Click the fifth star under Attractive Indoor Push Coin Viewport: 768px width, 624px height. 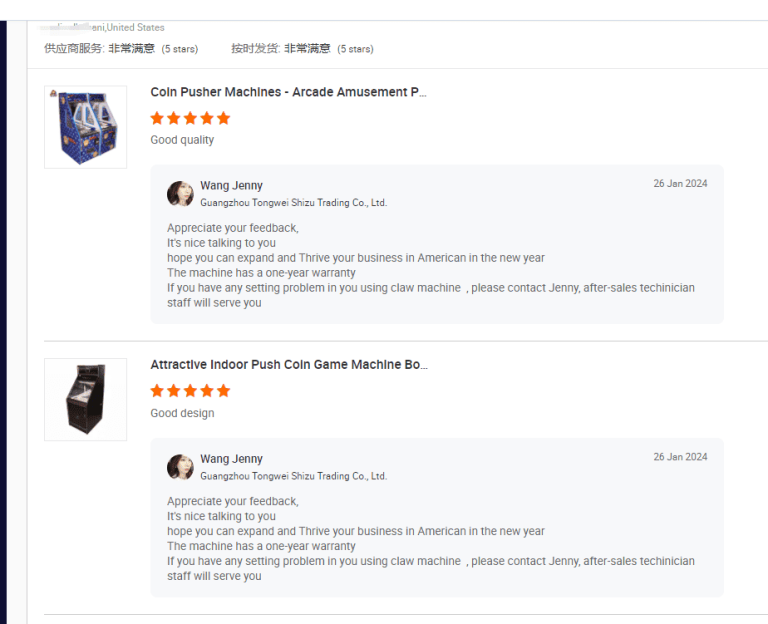(223, 391)
